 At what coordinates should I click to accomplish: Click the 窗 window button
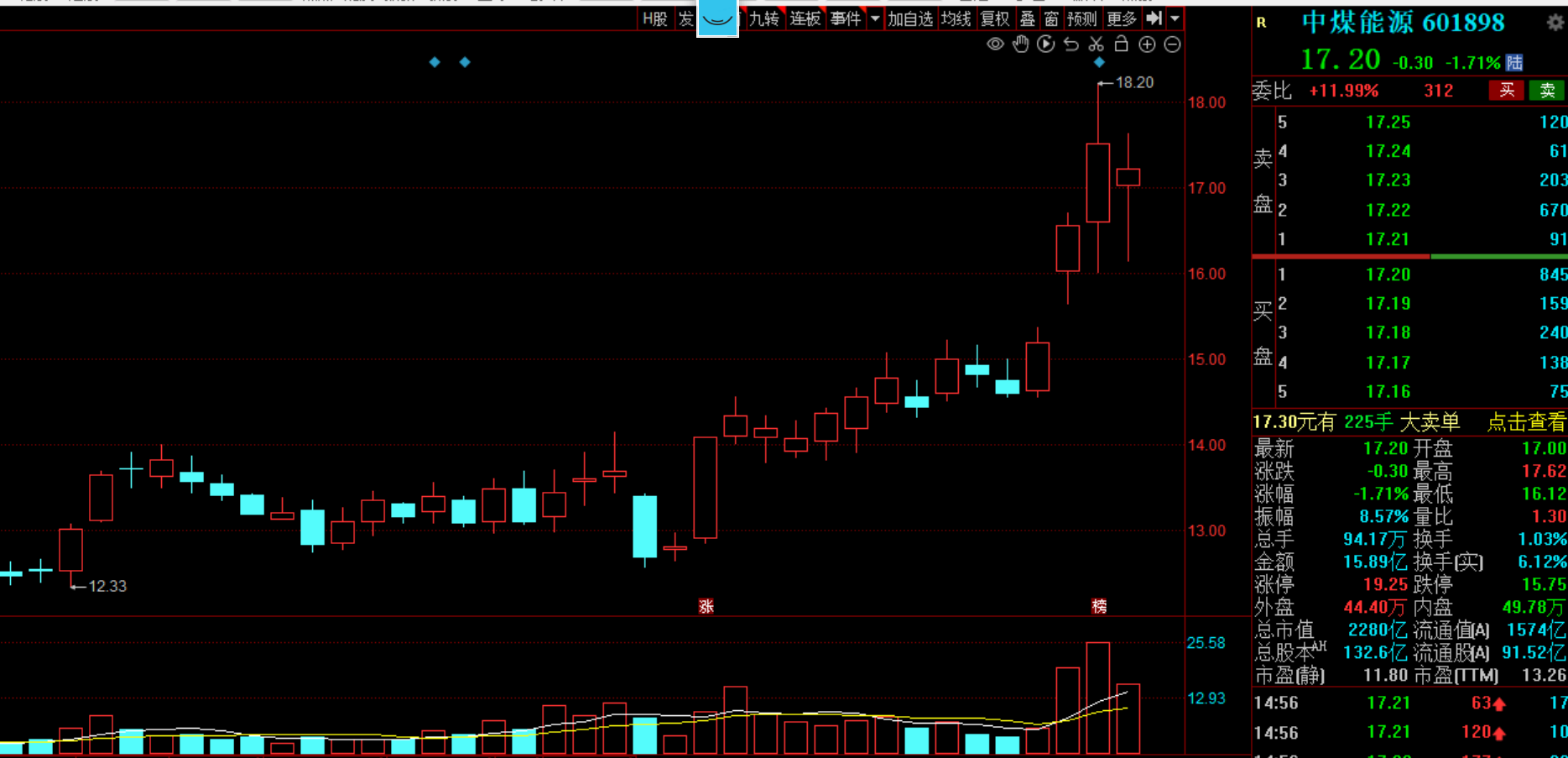tap(1051, 18)
